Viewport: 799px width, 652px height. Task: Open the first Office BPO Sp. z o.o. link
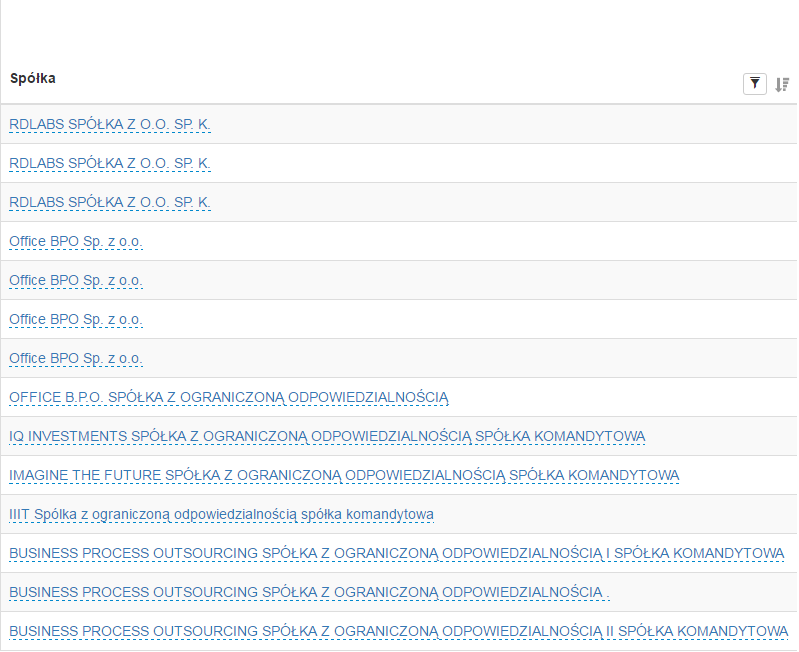(76, 241)
